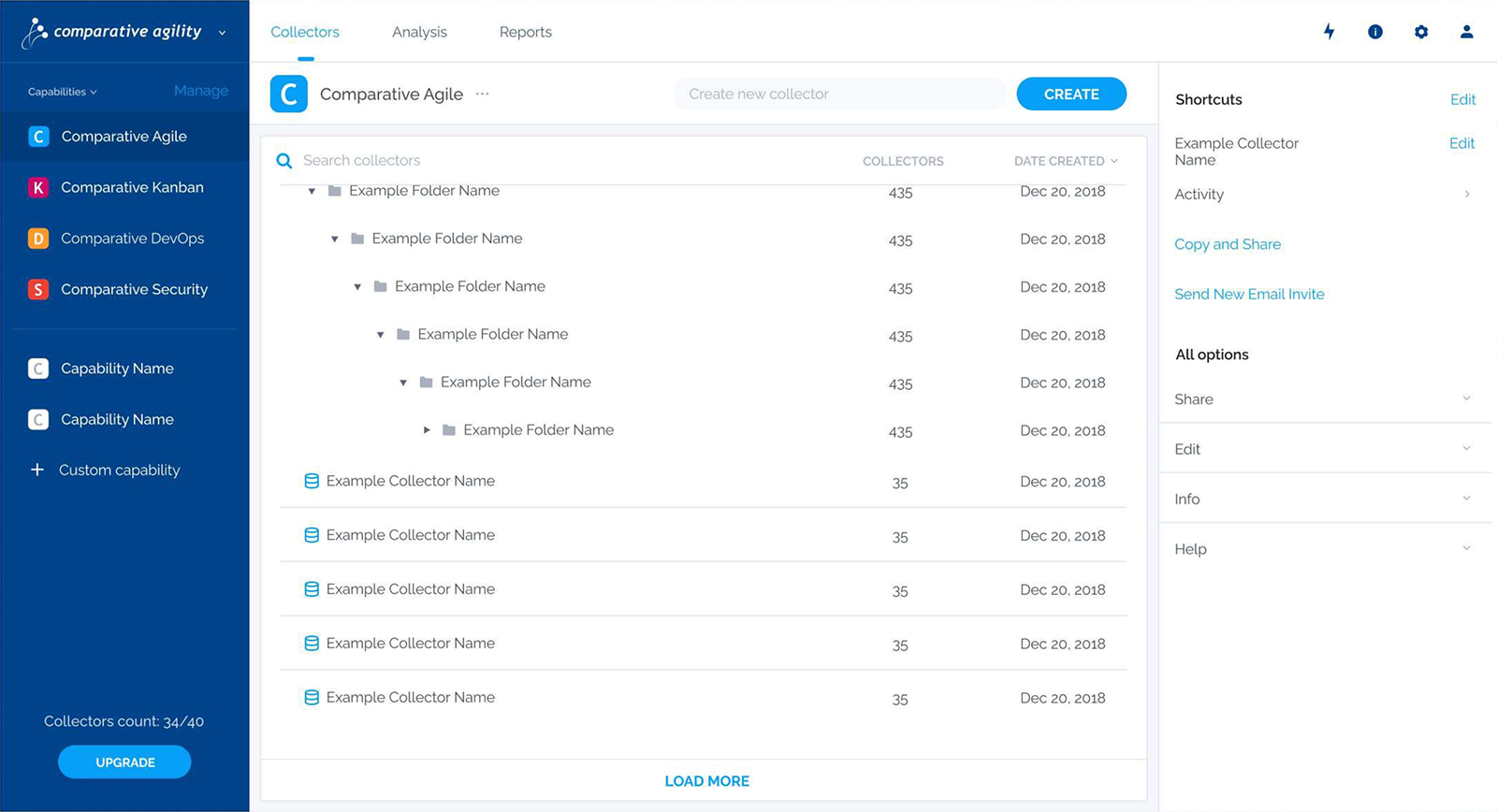Image resolution: width=1497 pixels, height=812 pixels.
Task: Click Send New Email Invite link
Action: (1249, 294)
